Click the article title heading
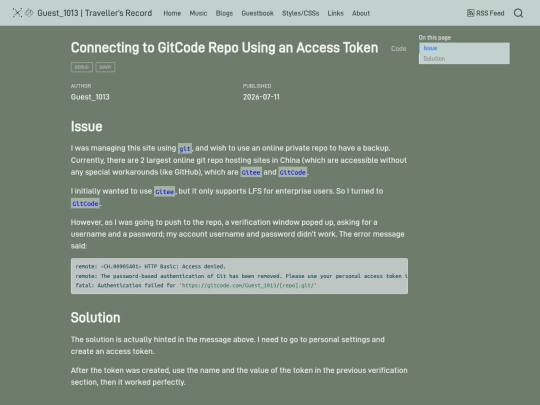 click(225, 48)
